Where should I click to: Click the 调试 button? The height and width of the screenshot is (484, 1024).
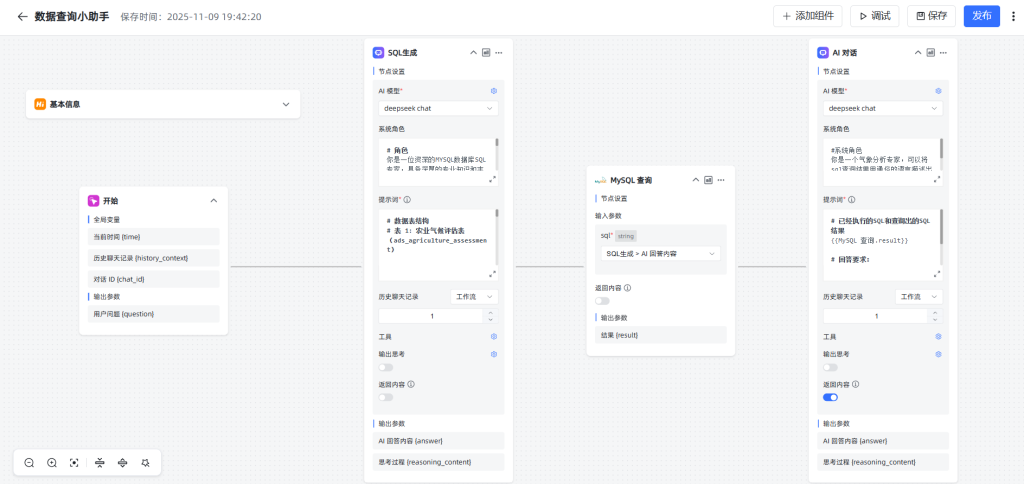[874, 16]
